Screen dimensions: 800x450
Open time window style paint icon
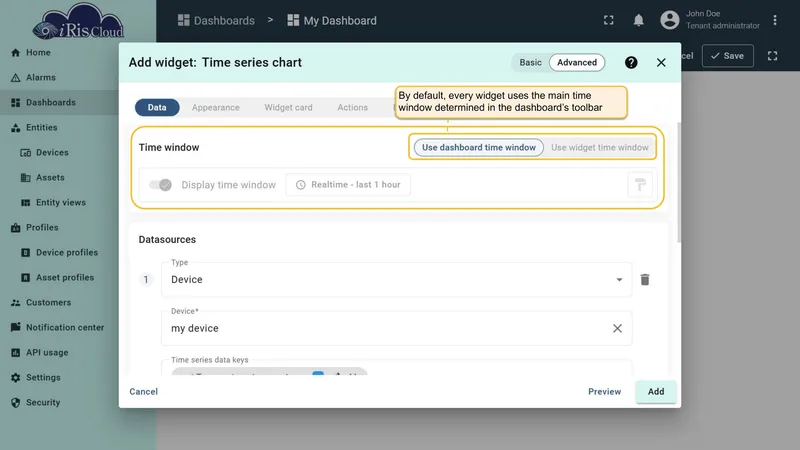coord(640,185)
